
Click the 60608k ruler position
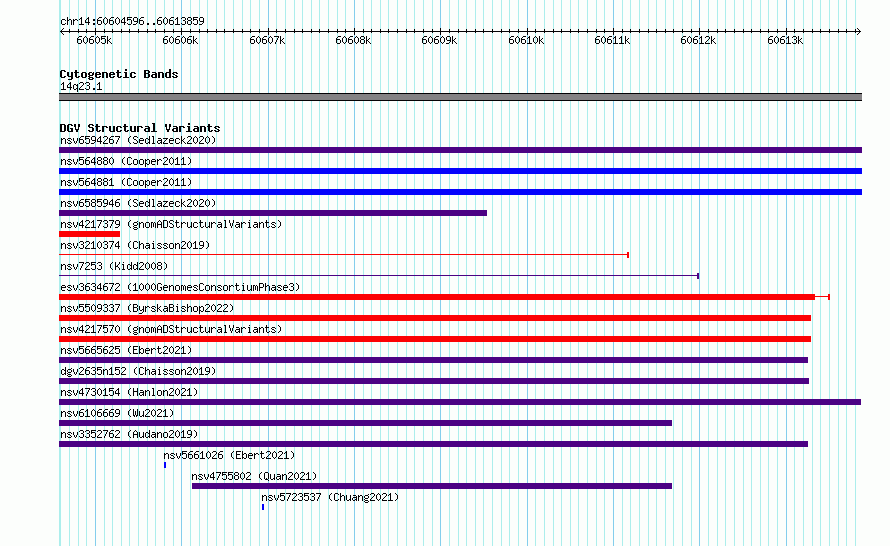click(x=353, y=40)
